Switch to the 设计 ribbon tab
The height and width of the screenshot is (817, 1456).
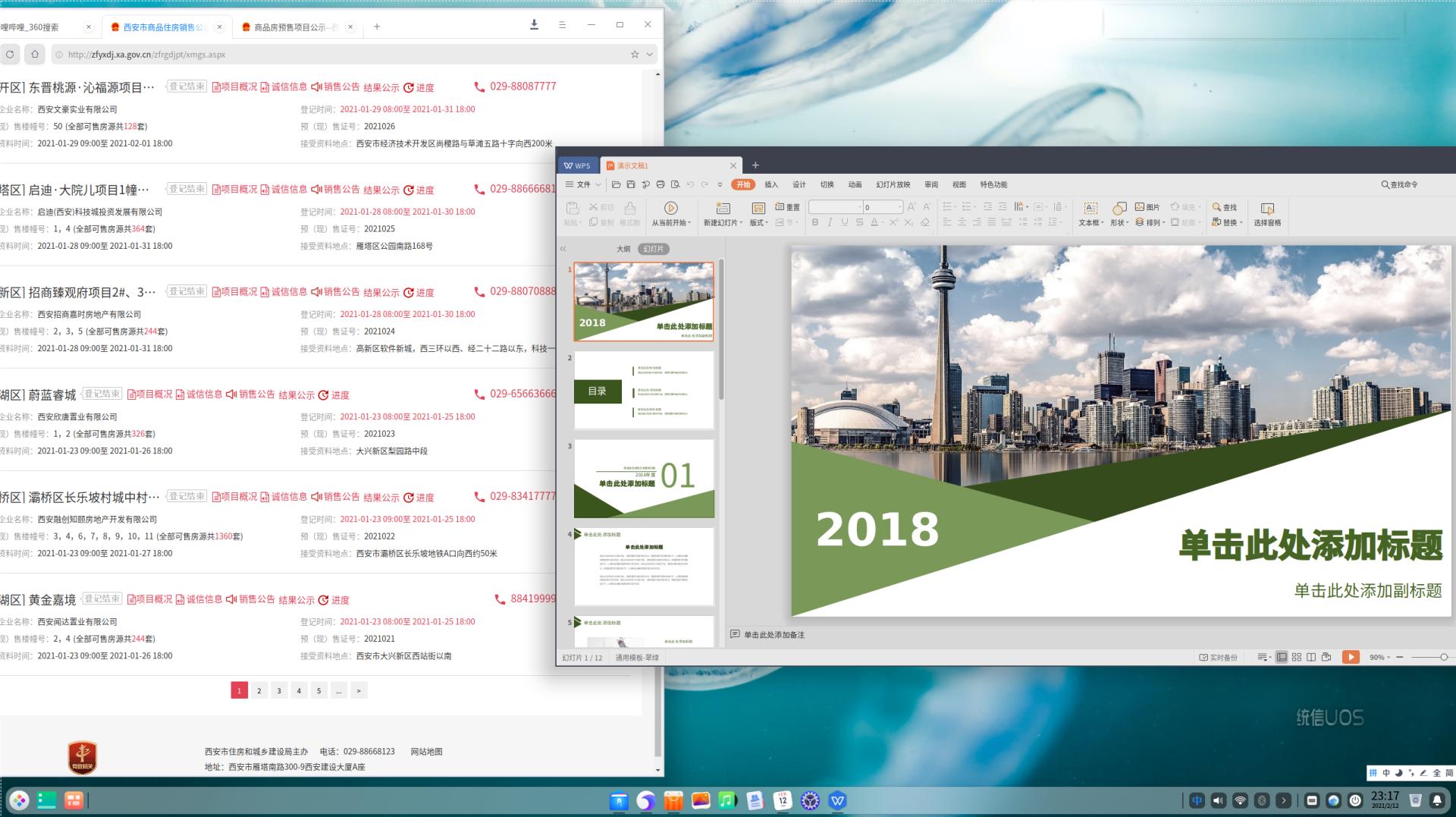click(799, 184)
